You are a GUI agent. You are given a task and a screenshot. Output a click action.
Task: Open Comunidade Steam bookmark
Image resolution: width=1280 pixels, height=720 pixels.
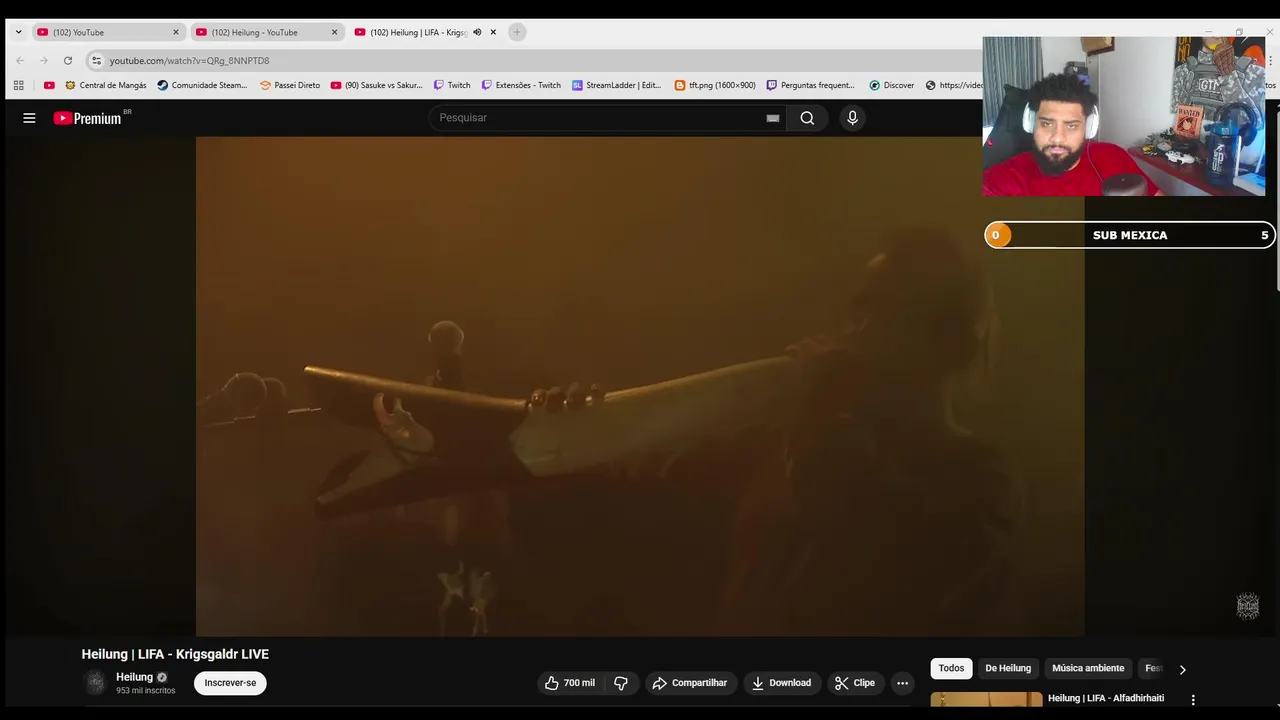pyautogui.click(x=202, y=85)
